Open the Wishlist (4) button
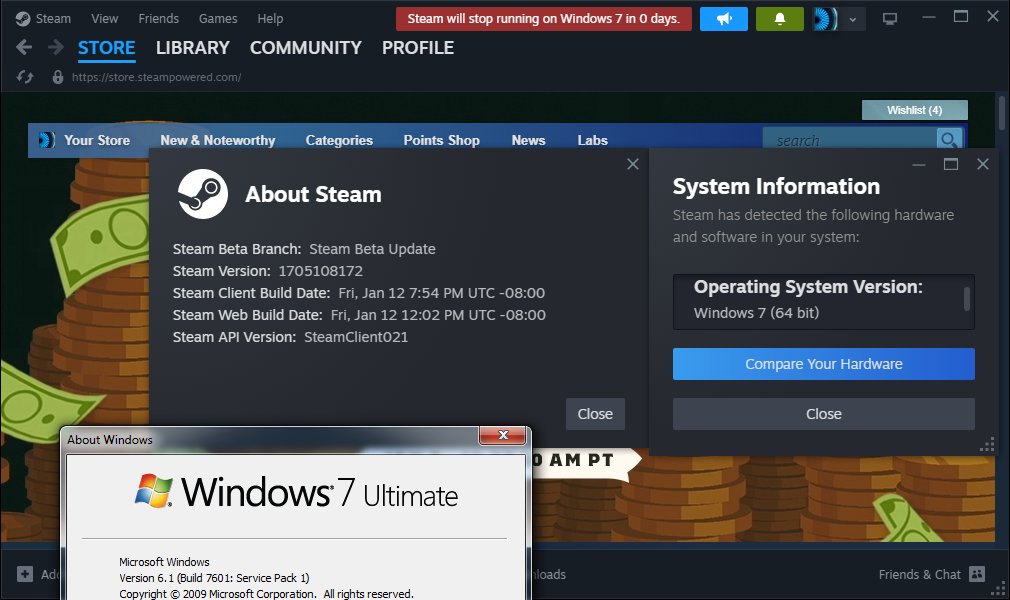The width and height of the screenshot is (1010, 600). point(915,110)
